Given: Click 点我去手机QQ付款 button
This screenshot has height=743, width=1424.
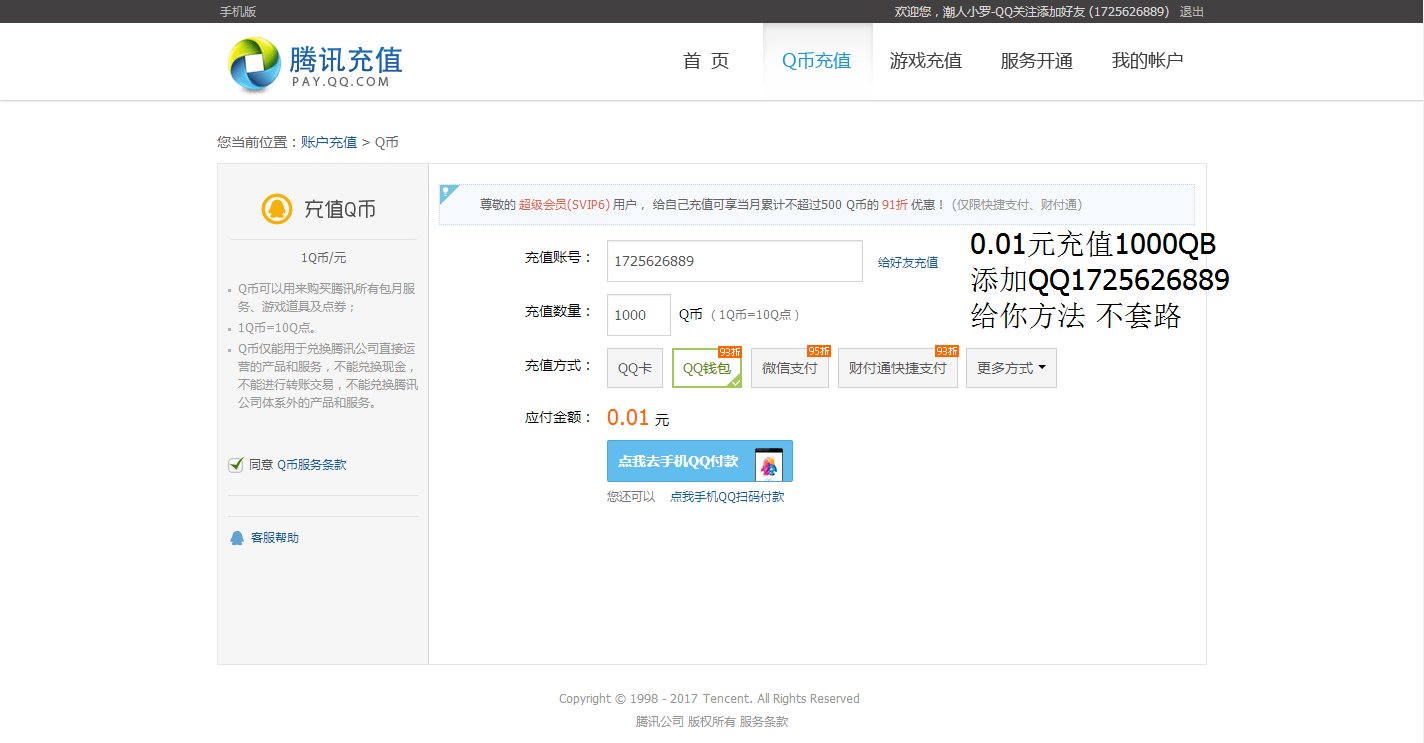Looking at the screenshot, I should 700,461.
